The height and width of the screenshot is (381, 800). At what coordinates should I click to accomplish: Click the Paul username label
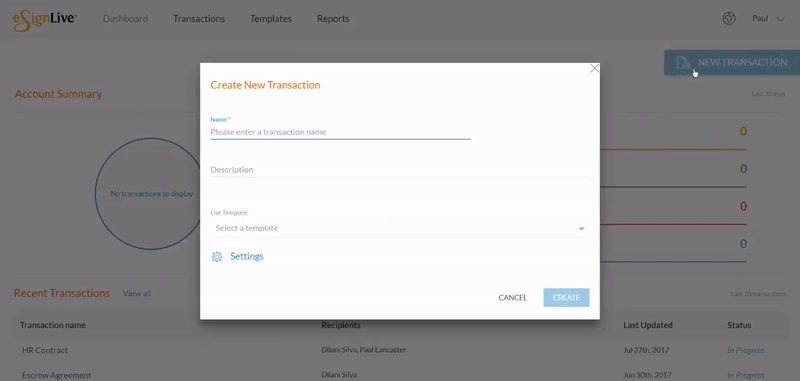[760, 19]
